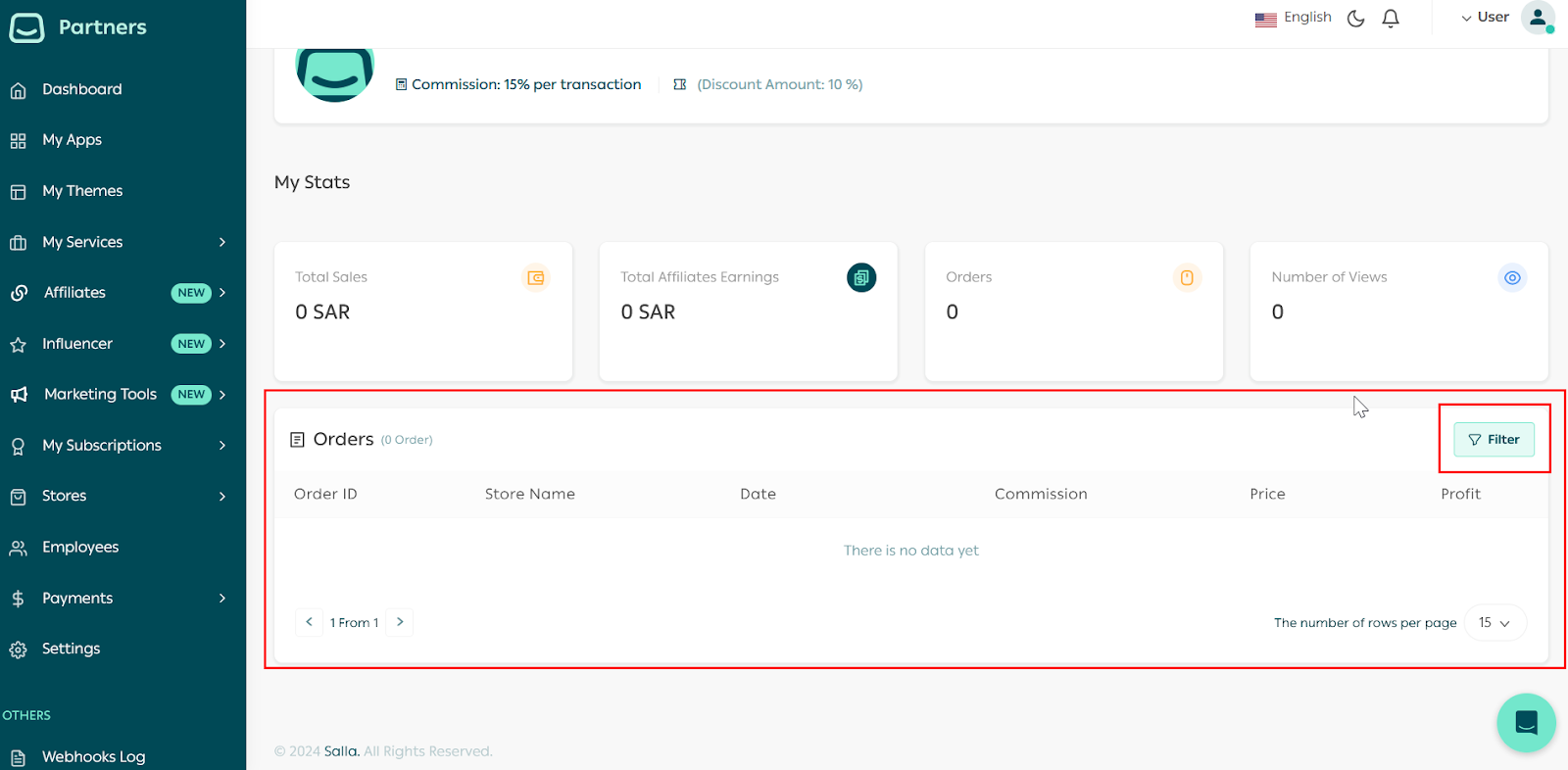Screen dimensions: 1568x770
Task: Go to next page of orders
Action: pos(400,622)
